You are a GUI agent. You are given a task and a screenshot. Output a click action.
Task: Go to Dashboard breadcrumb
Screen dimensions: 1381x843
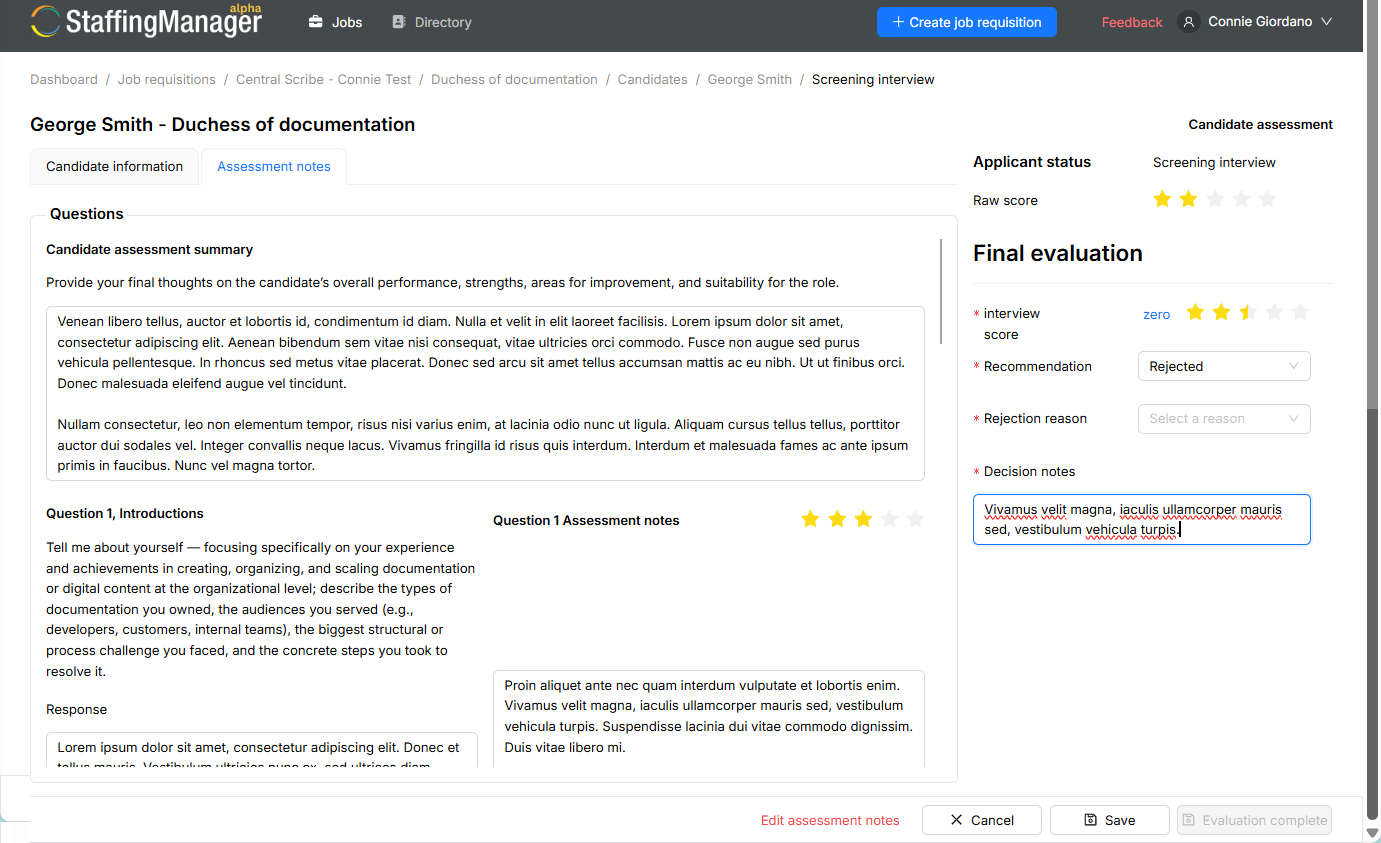pos(64,80)
